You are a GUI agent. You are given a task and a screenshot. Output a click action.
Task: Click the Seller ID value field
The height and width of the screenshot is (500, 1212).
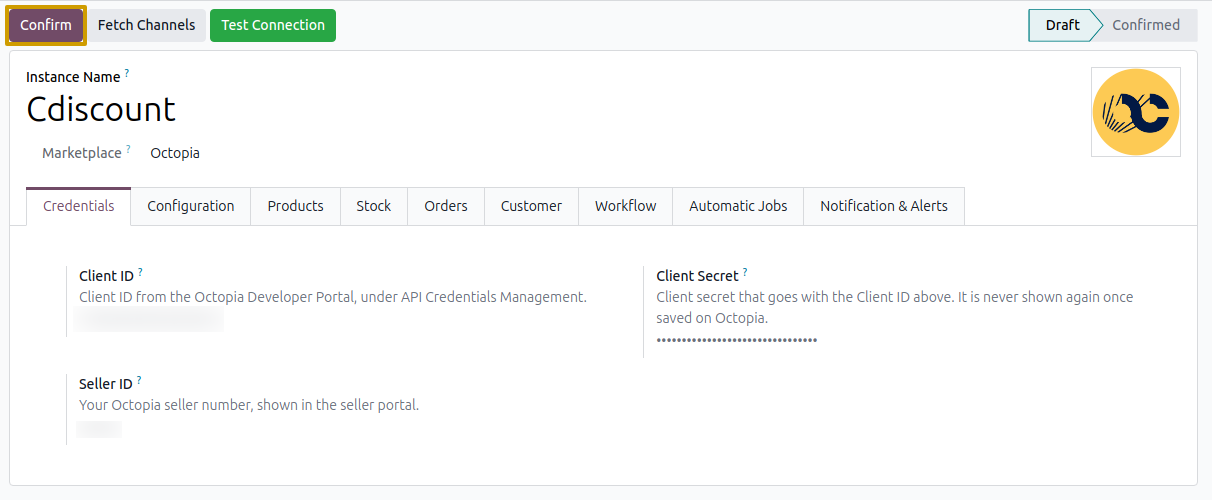[99, 429]
